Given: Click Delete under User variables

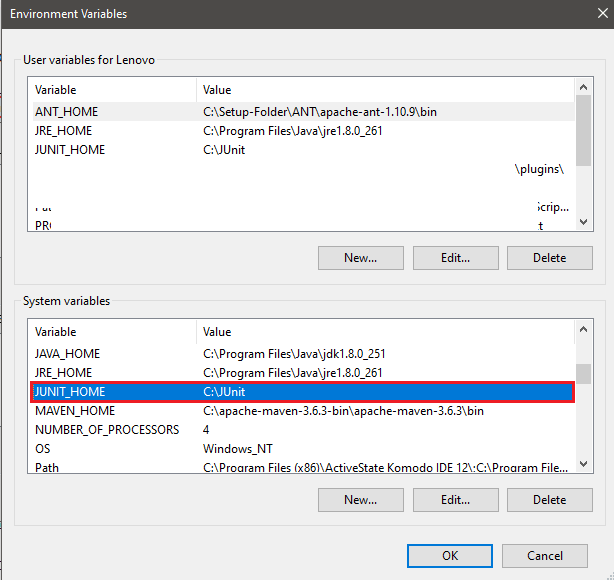Looking at the screenshot, I should pos(549,258).
